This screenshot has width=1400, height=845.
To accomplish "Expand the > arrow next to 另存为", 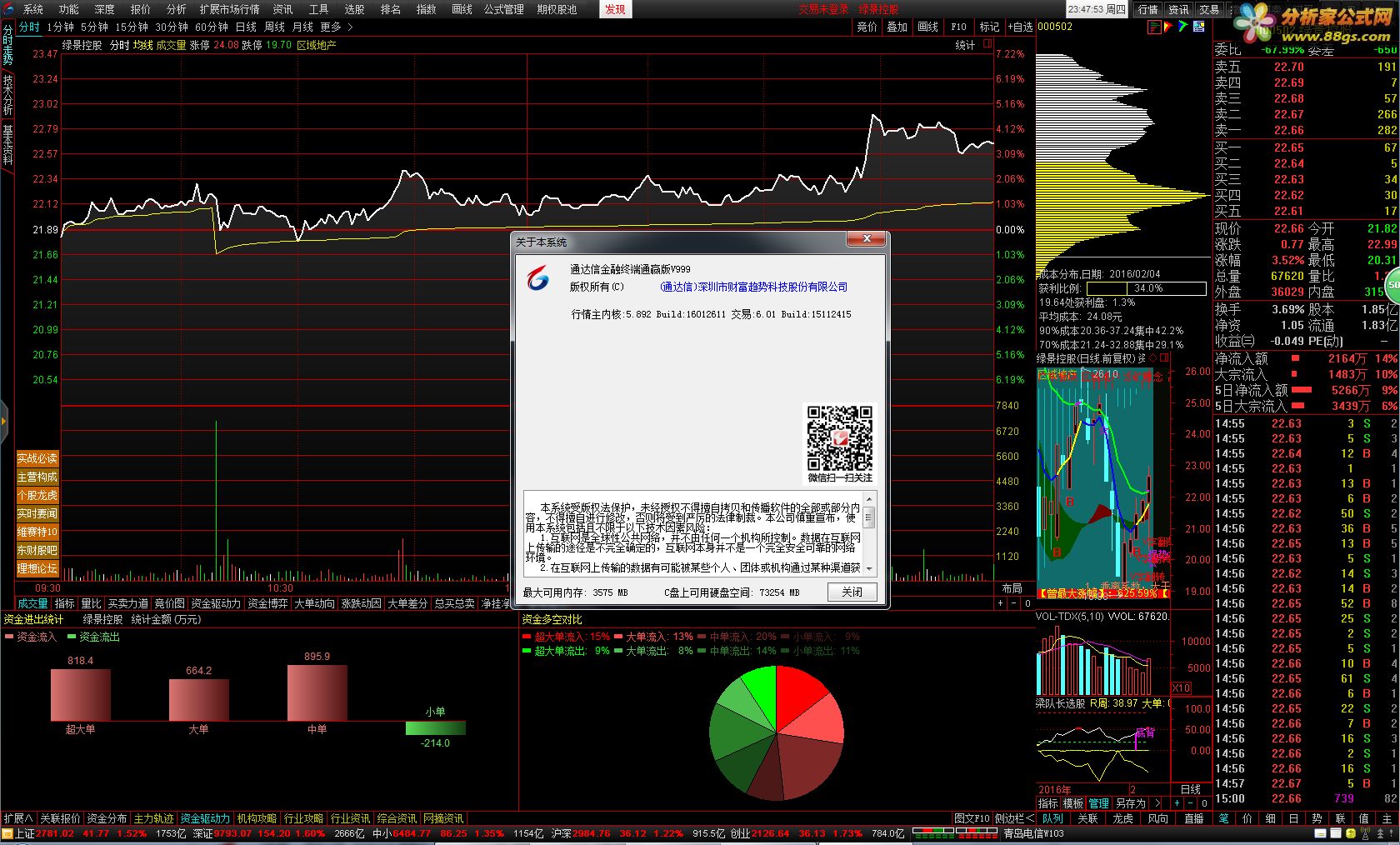I will (1157, 803).
